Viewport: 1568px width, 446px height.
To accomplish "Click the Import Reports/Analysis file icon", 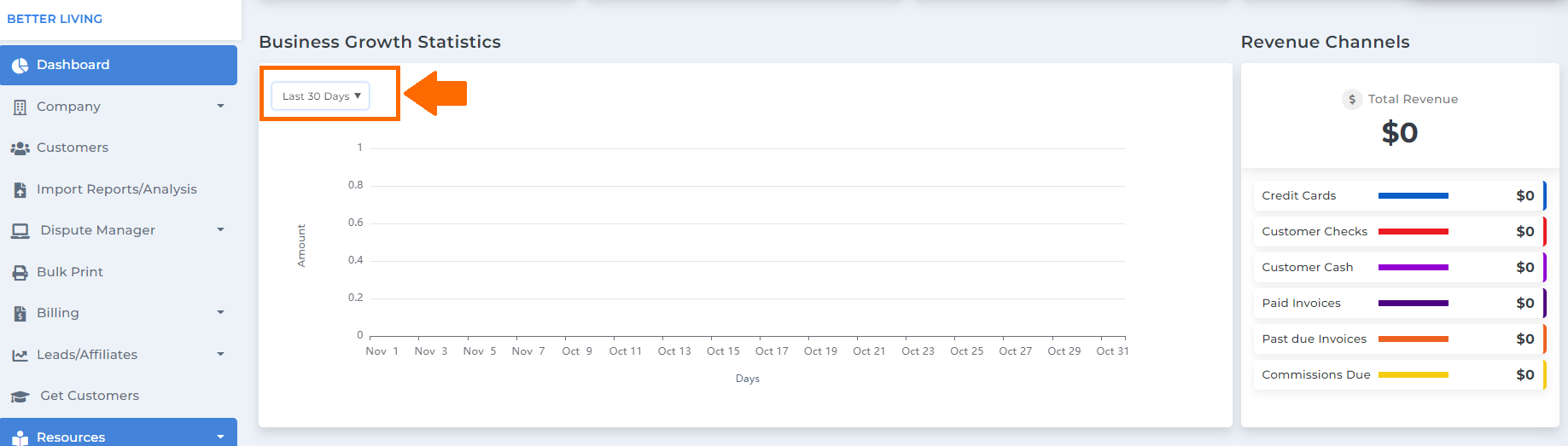I will pos(20,190).
